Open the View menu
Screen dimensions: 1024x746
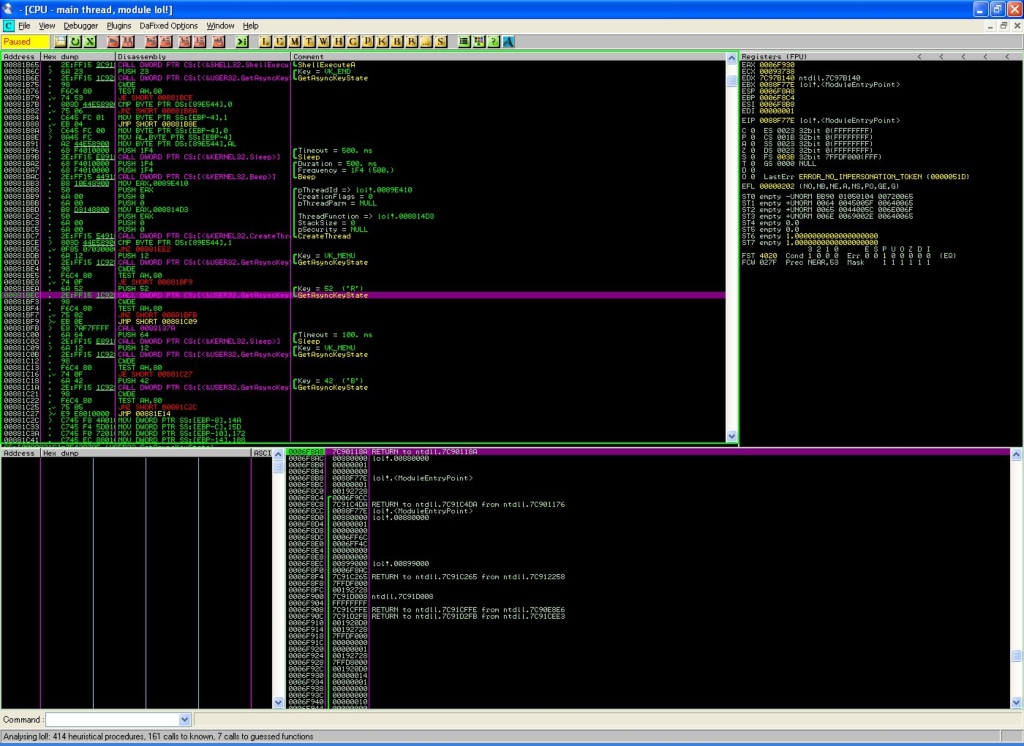47,26
